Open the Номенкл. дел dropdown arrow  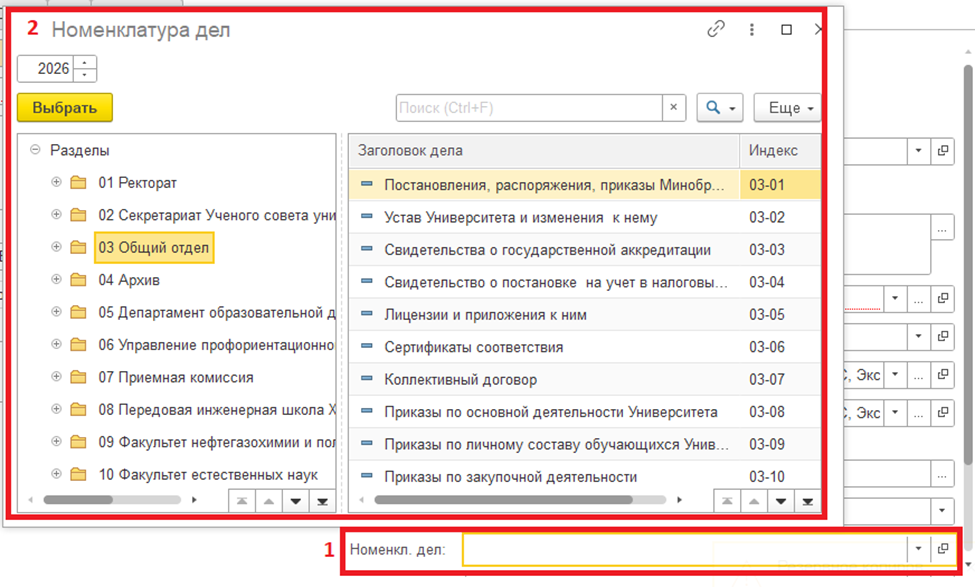coord(918,549)
